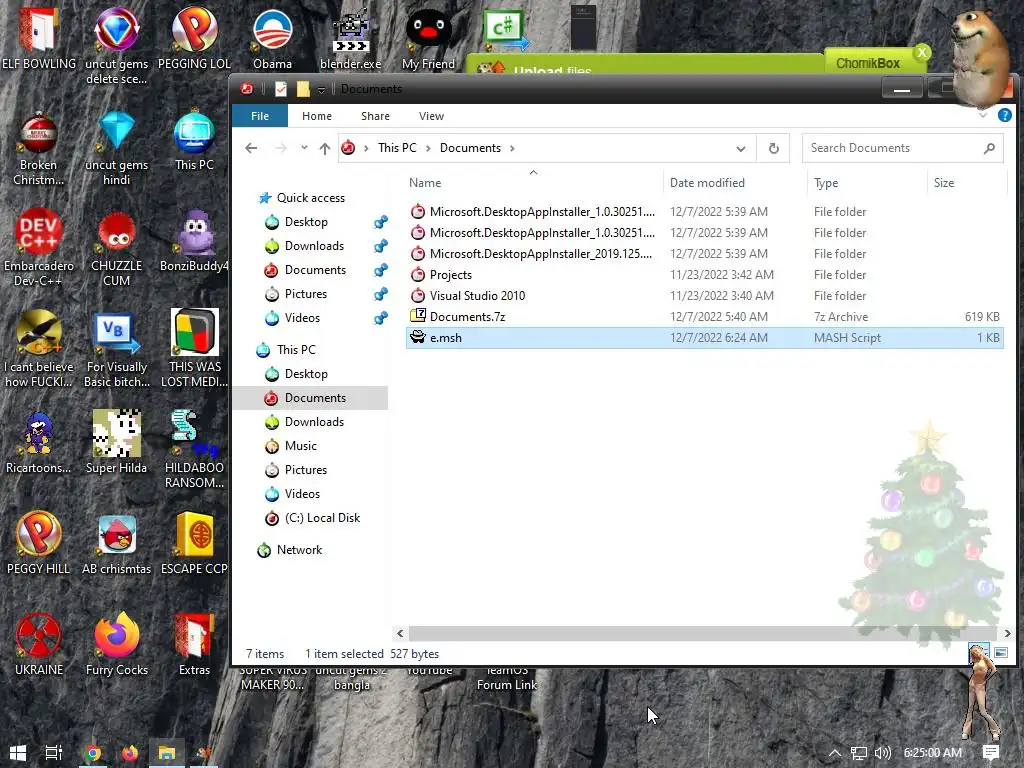This screenshot has width=1024, height=768.
Task: Open the Windows Start menu
Action: pos(18,753)
